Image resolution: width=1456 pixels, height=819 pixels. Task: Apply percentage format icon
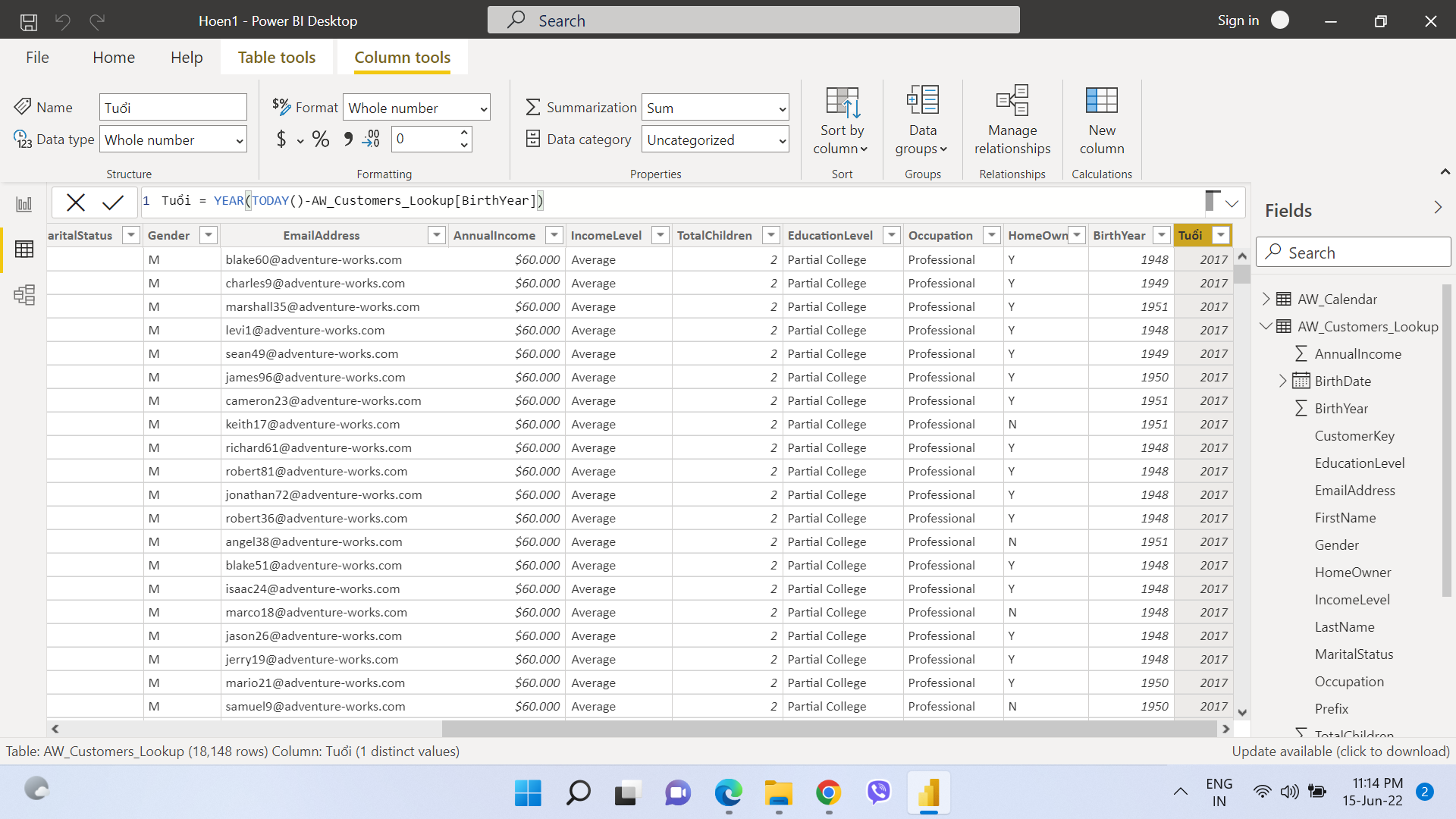click(321, 140)
